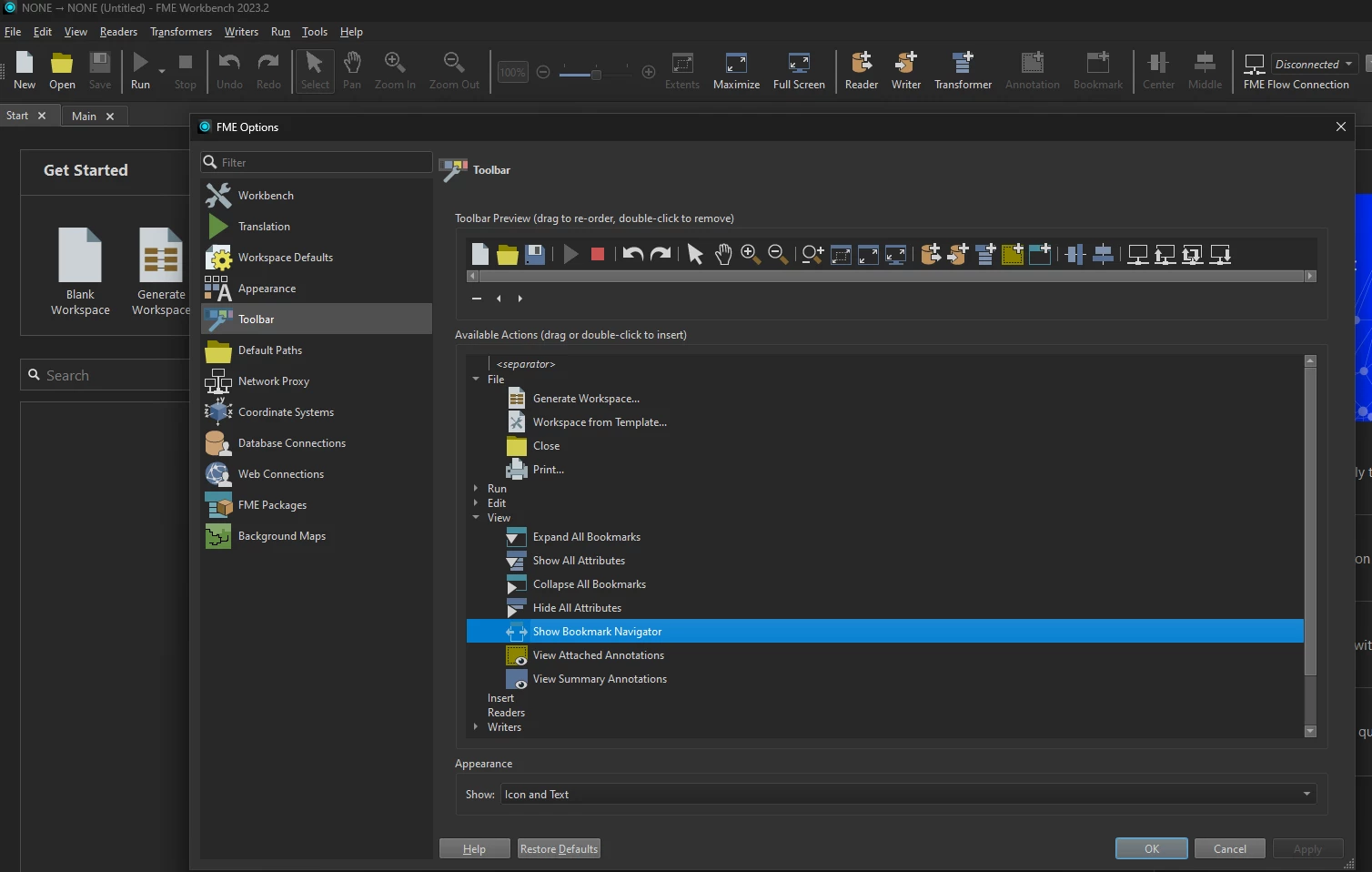Open the Disconnected connection dropdown
The width and height of the screenshot is (1372, 872).
pyautogui.click(x=1315, y=64)
